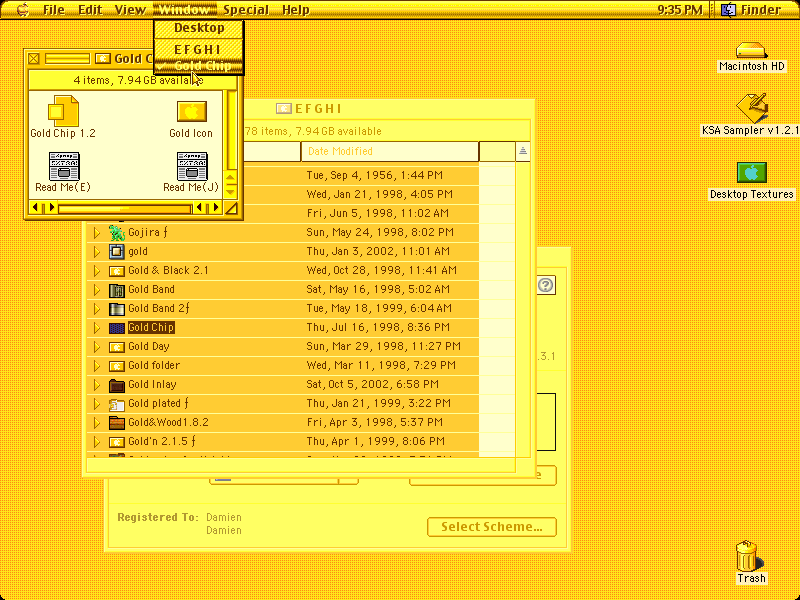
Task: Choose Desktop in the Window menu
Action: (x=199, y=28)
